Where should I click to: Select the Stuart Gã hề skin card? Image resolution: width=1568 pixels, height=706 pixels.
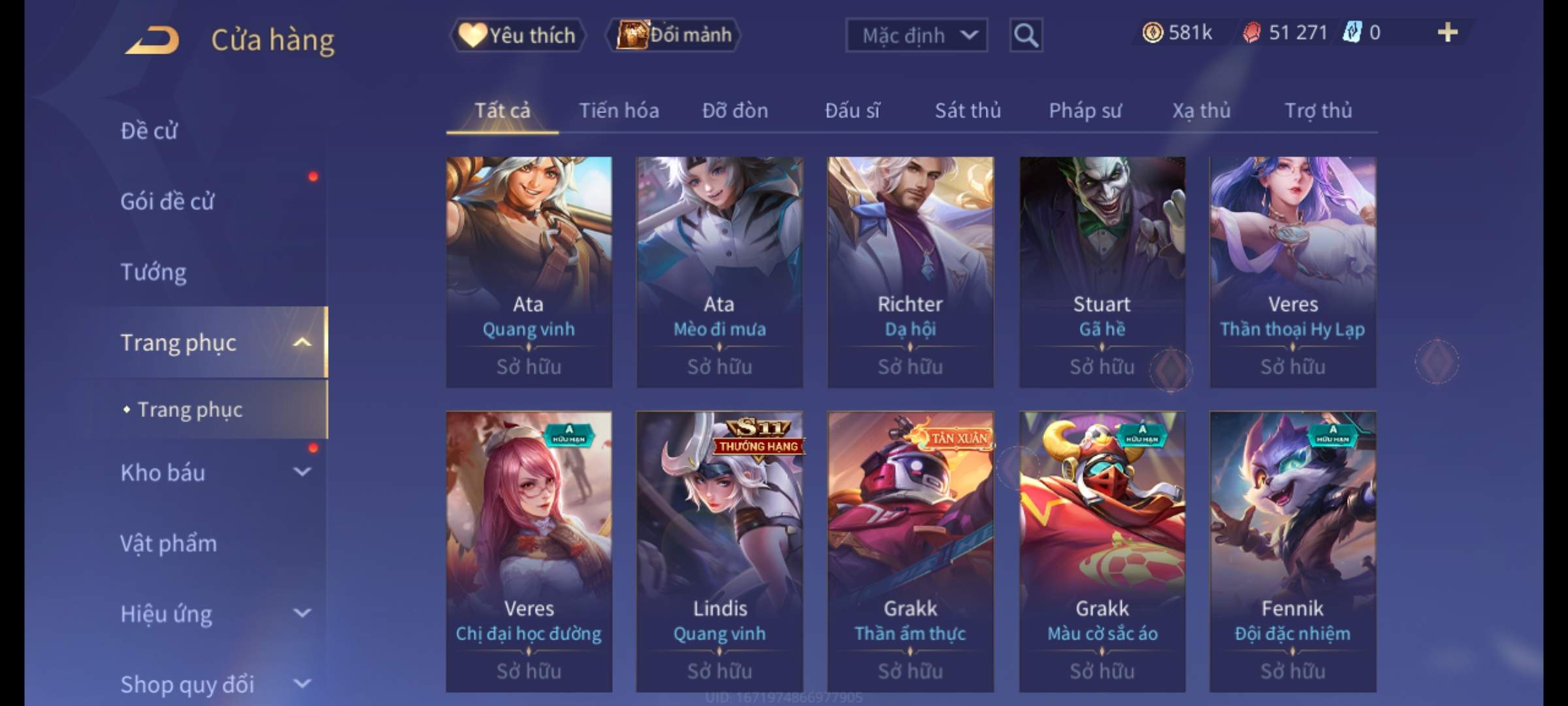click(x=1102, y=272)
